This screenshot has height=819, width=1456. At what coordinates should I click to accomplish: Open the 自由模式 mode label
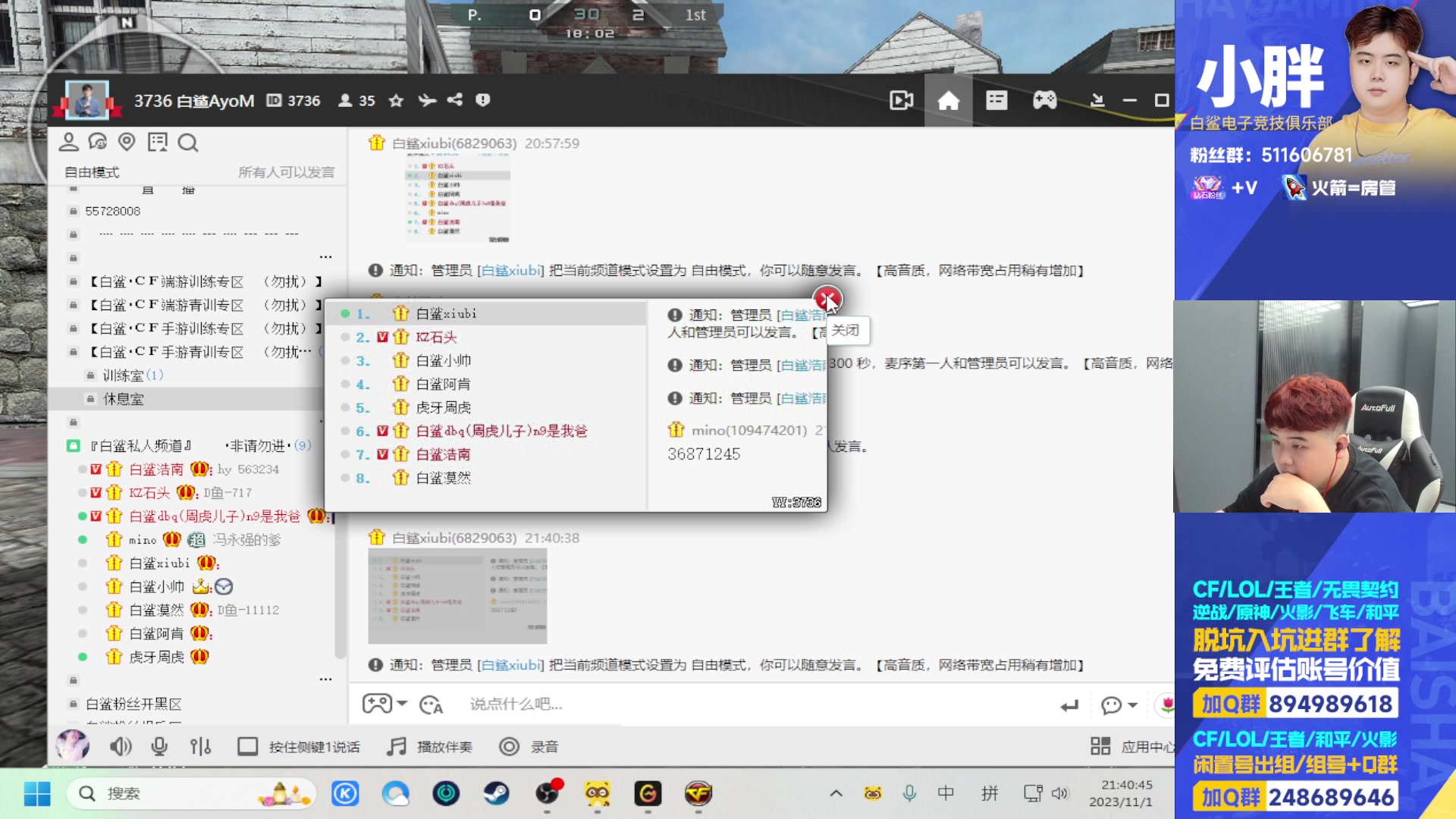tap(92, 172)
